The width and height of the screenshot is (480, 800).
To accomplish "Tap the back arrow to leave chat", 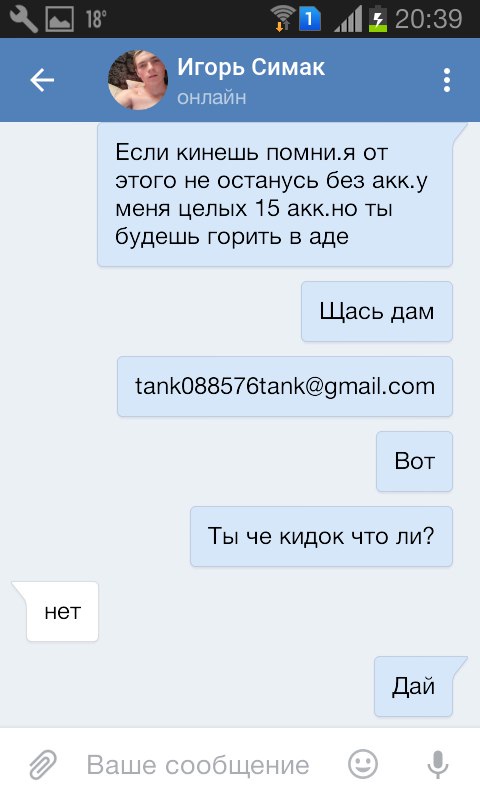I will [x=42, y=80].
